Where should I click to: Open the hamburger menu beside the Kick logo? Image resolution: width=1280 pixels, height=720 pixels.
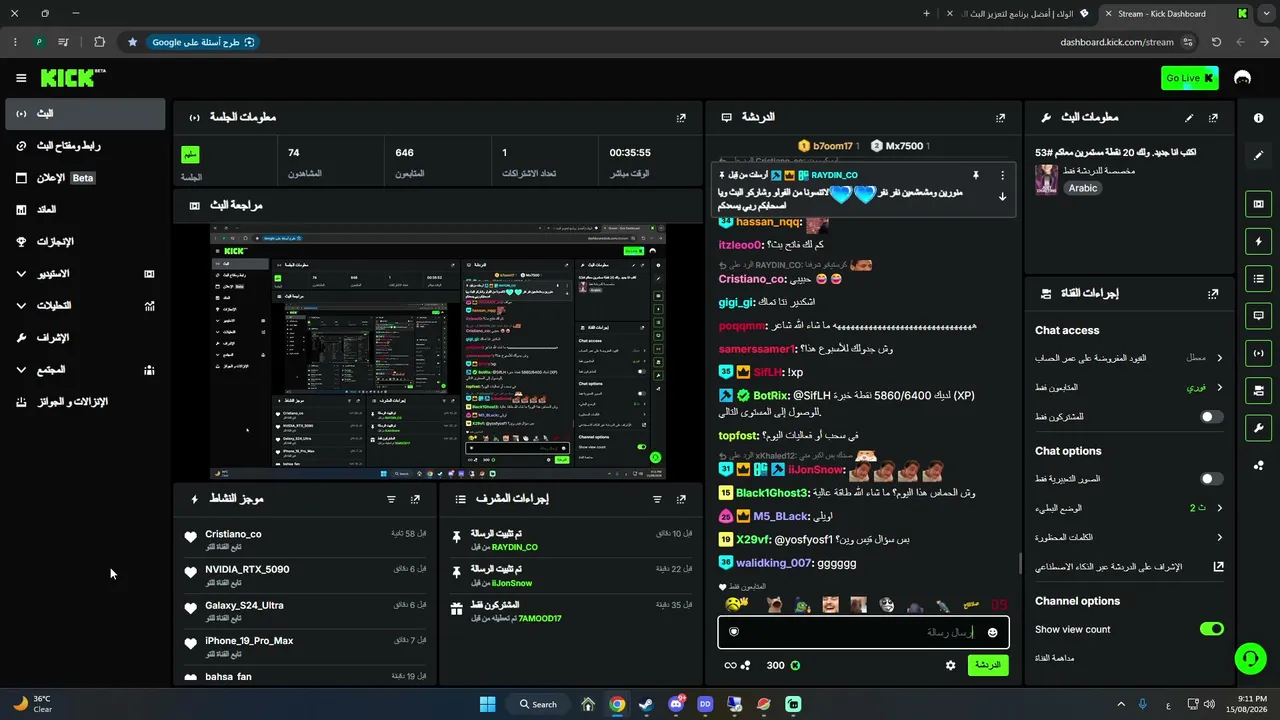21,78
